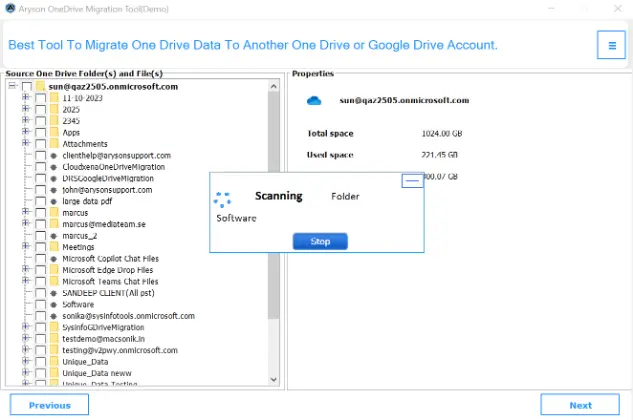Click folder icon of Unique_Data neww
633x420 pixels.
pos(54,373)
